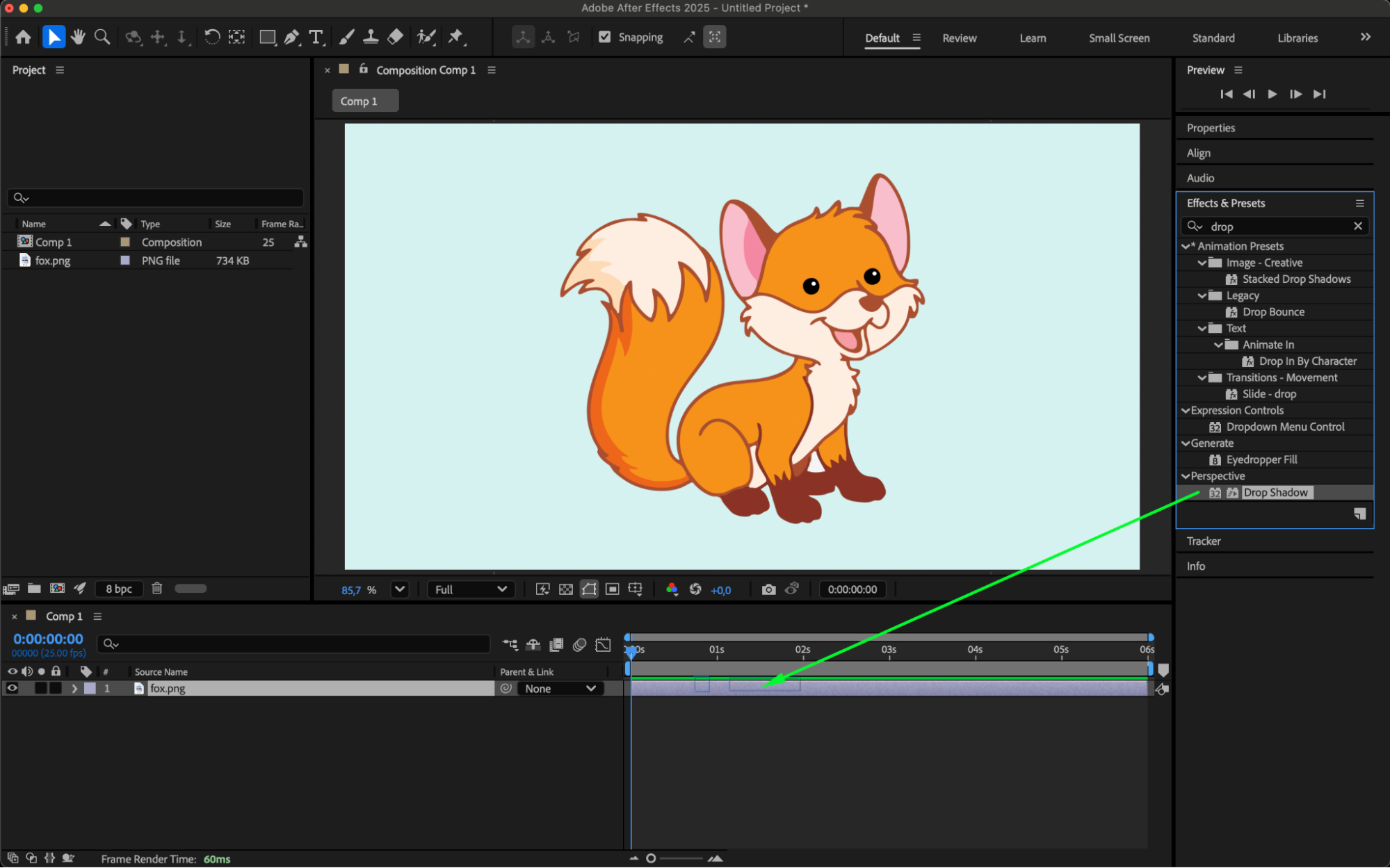Collapse the Expression Controls category
Screen dimensions: 1390x868
(1186, 411)
